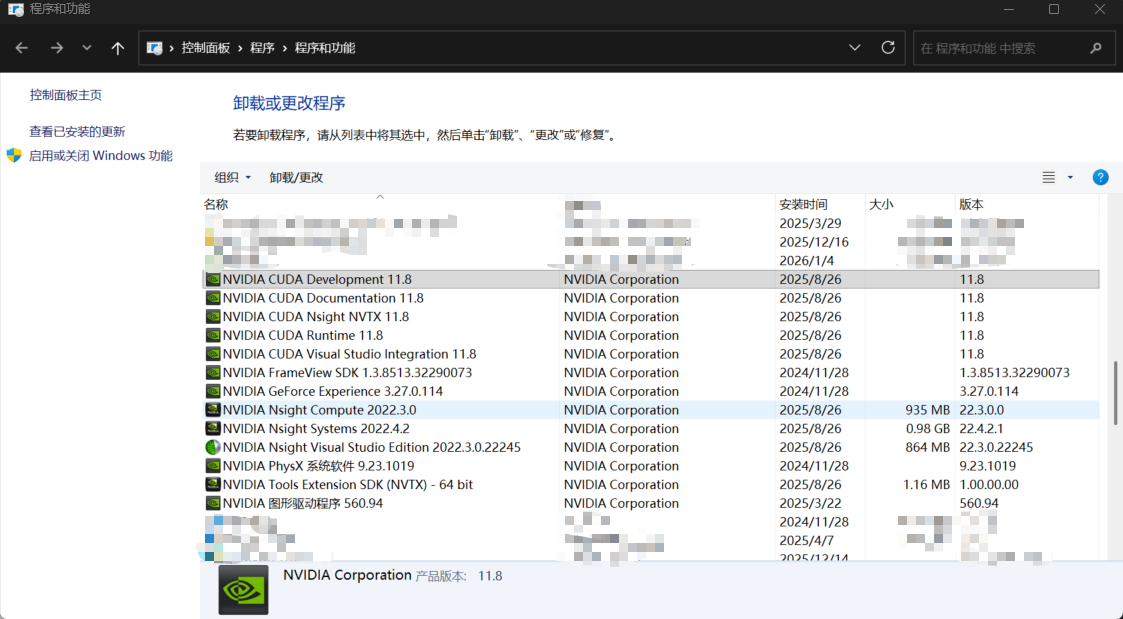The height and width of the screenshot is (619, 1123).
Task: Open the help button
Action: (1100, 177)
